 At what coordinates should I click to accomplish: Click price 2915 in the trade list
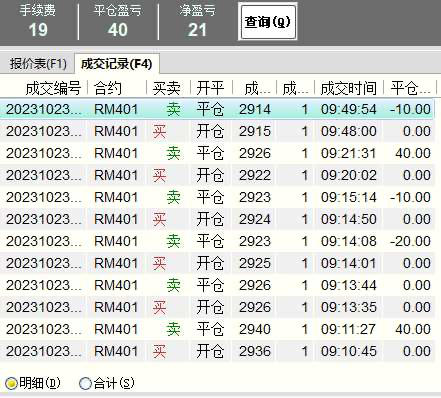click(x=255, y=131)
